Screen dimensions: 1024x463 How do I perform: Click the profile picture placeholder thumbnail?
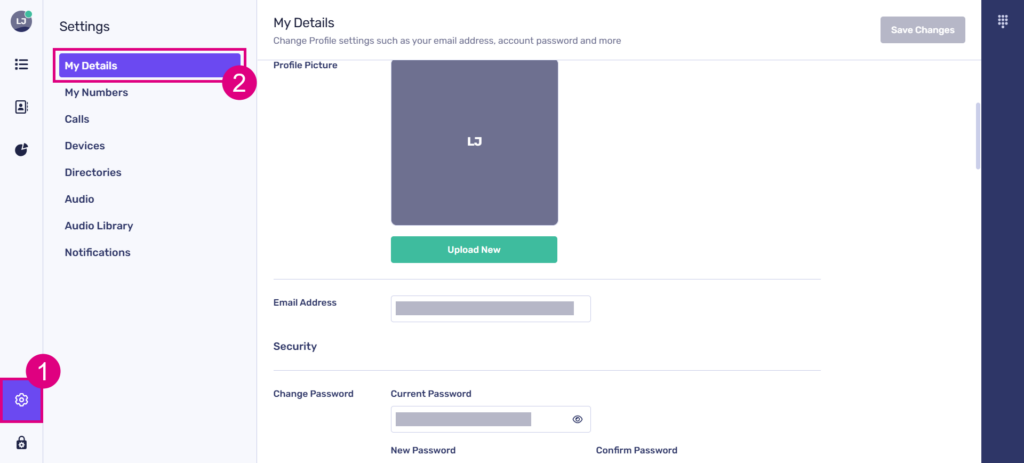(x=474, y=142)
